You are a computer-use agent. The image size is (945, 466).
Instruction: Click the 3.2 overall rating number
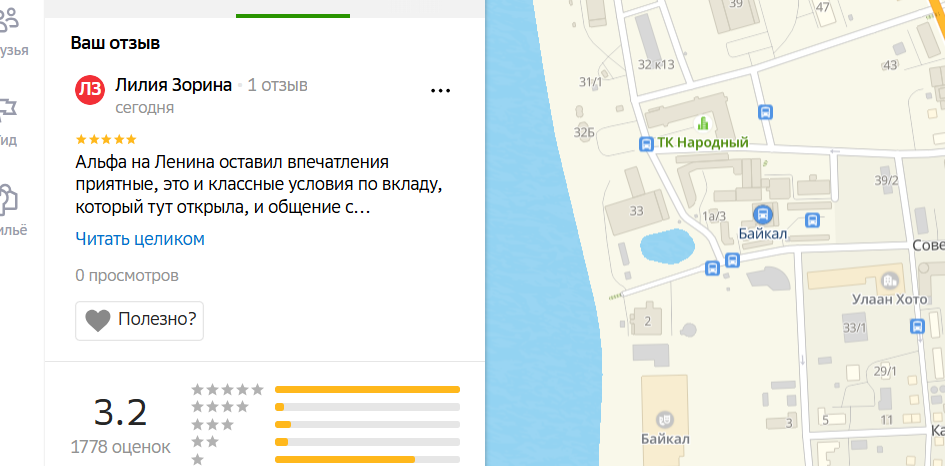pyautogui.click(x=121, y=413)
